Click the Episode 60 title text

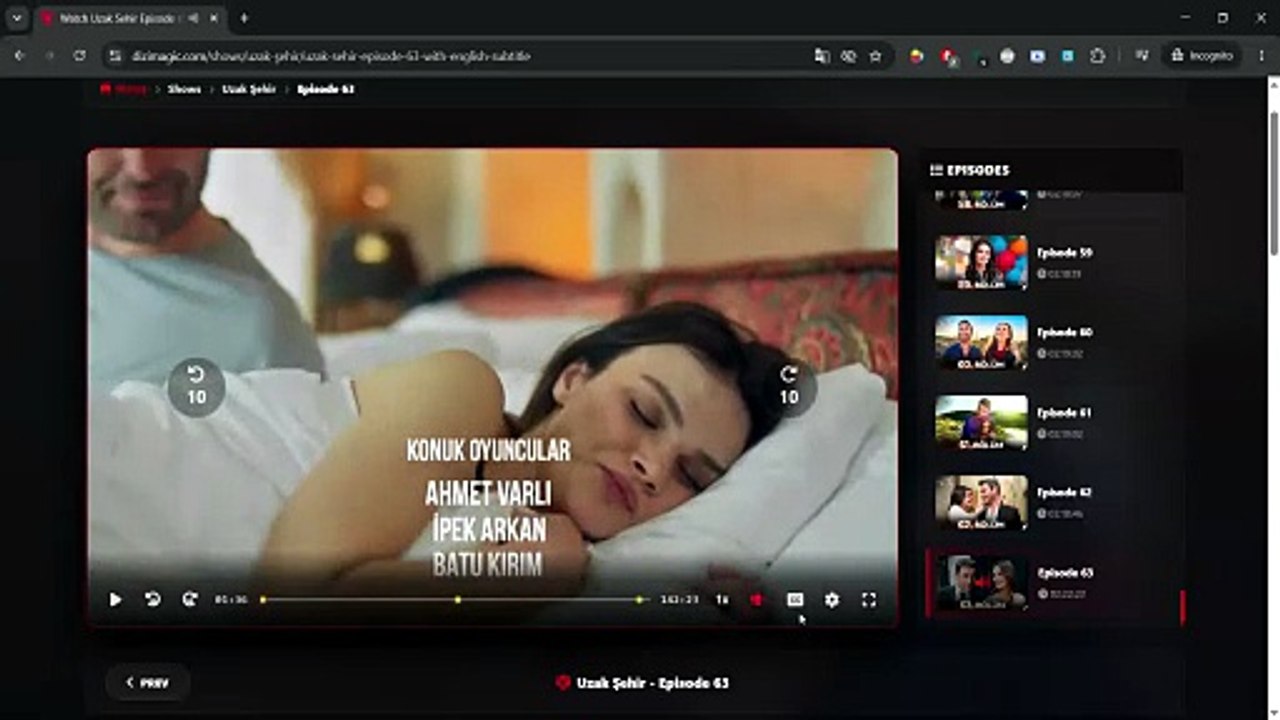pos(1064,332)
